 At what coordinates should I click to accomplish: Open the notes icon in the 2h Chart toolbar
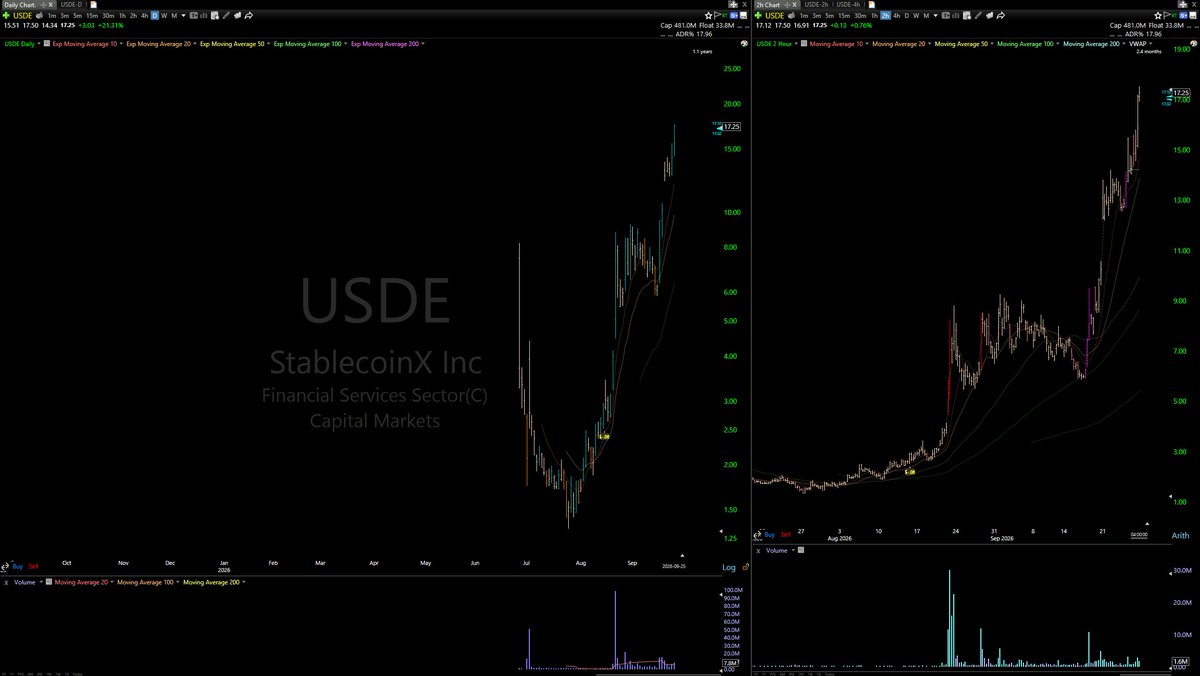point(966,16)
